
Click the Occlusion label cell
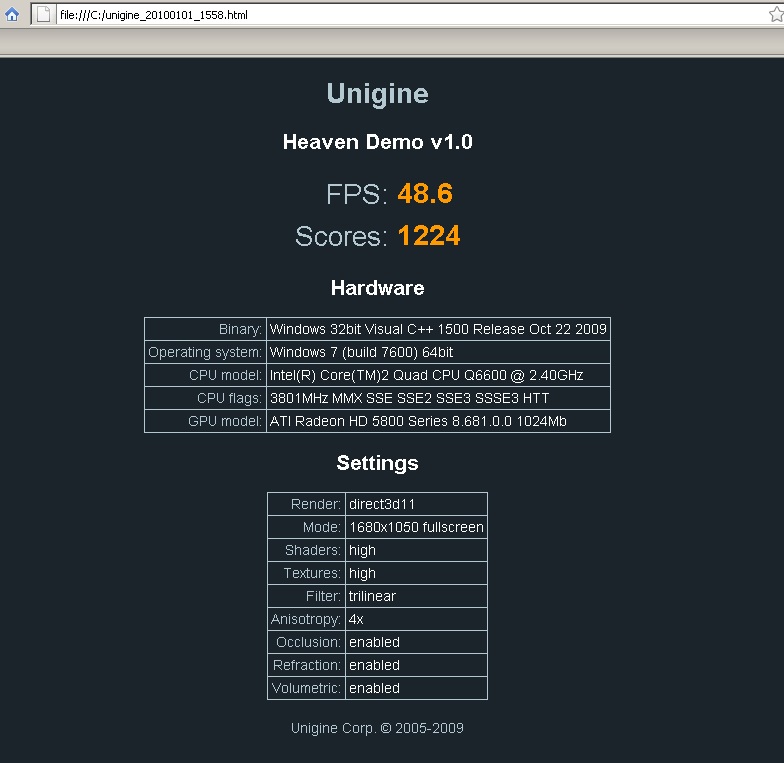306,642
